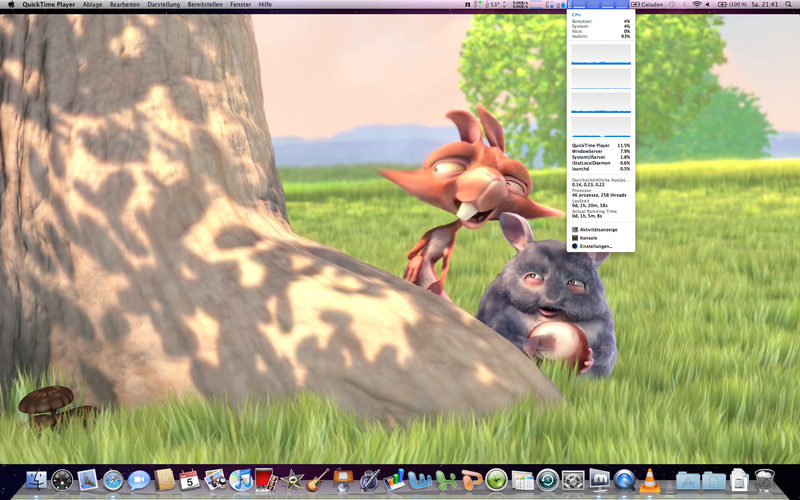
Task: Click the Wi-Fi status icon in menu bar
Action: click(x=697, y=5)
